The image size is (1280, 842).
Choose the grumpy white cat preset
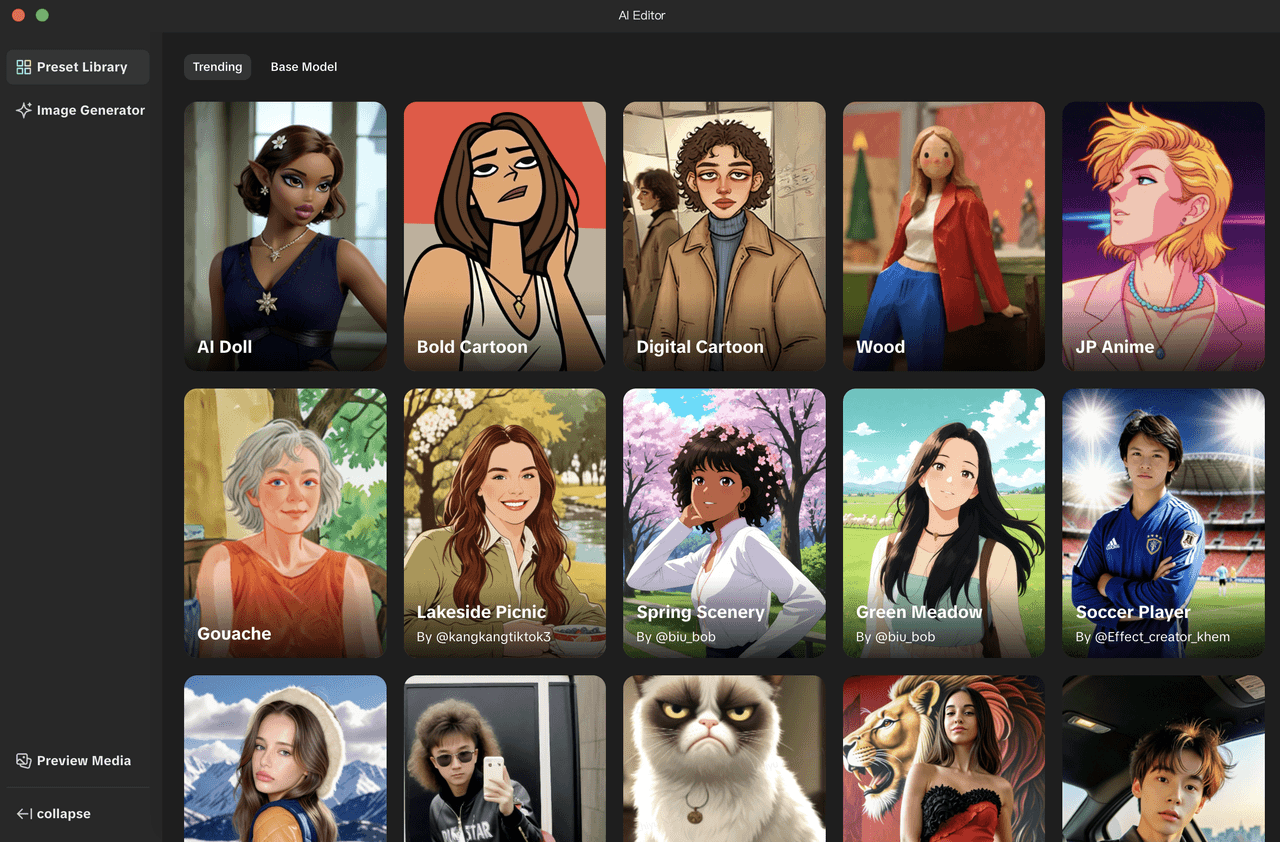724,759
